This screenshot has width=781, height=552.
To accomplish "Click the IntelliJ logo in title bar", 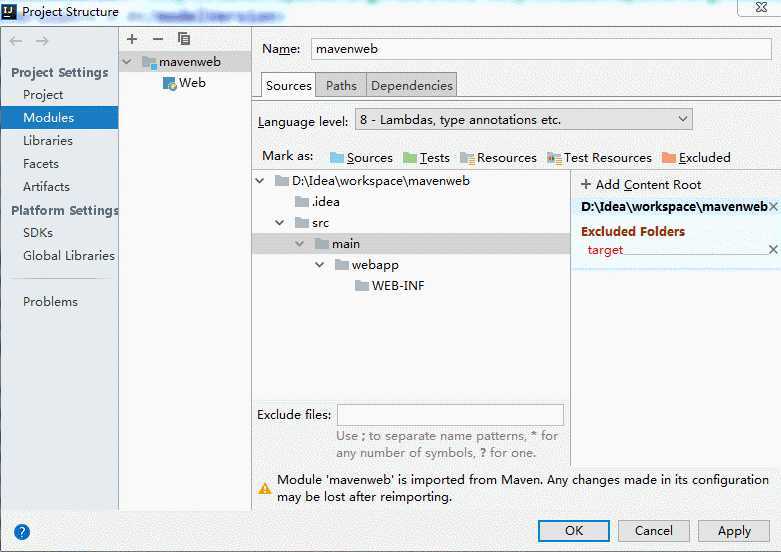I will (x=9, y=11).
